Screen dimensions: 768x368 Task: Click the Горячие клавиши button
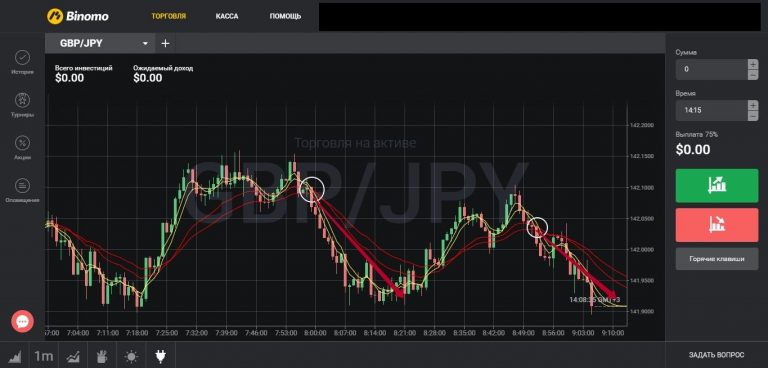tap(717, 259)
